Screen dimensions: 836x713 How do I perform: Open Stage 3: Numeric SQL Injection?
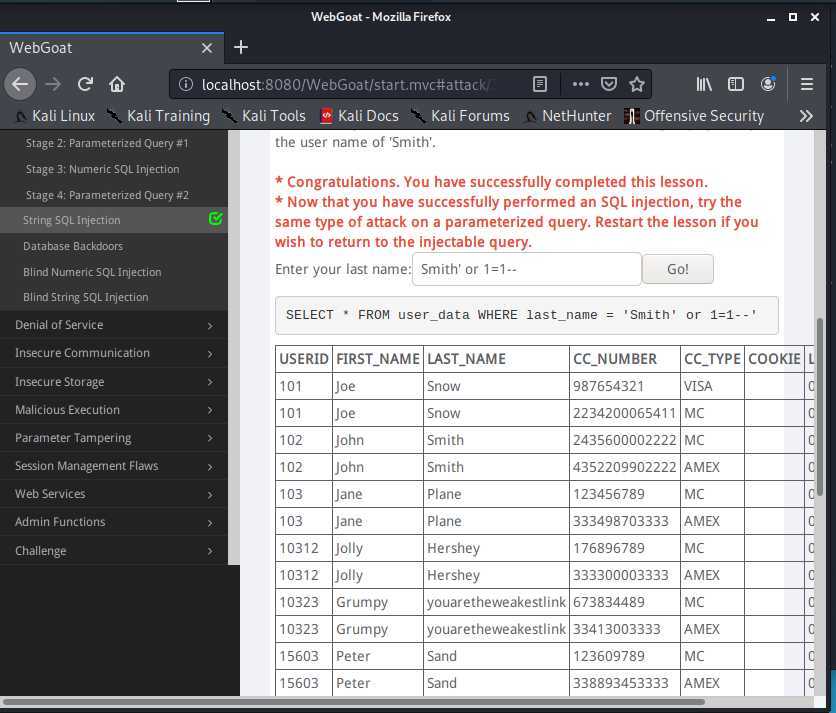pos(102,169)
